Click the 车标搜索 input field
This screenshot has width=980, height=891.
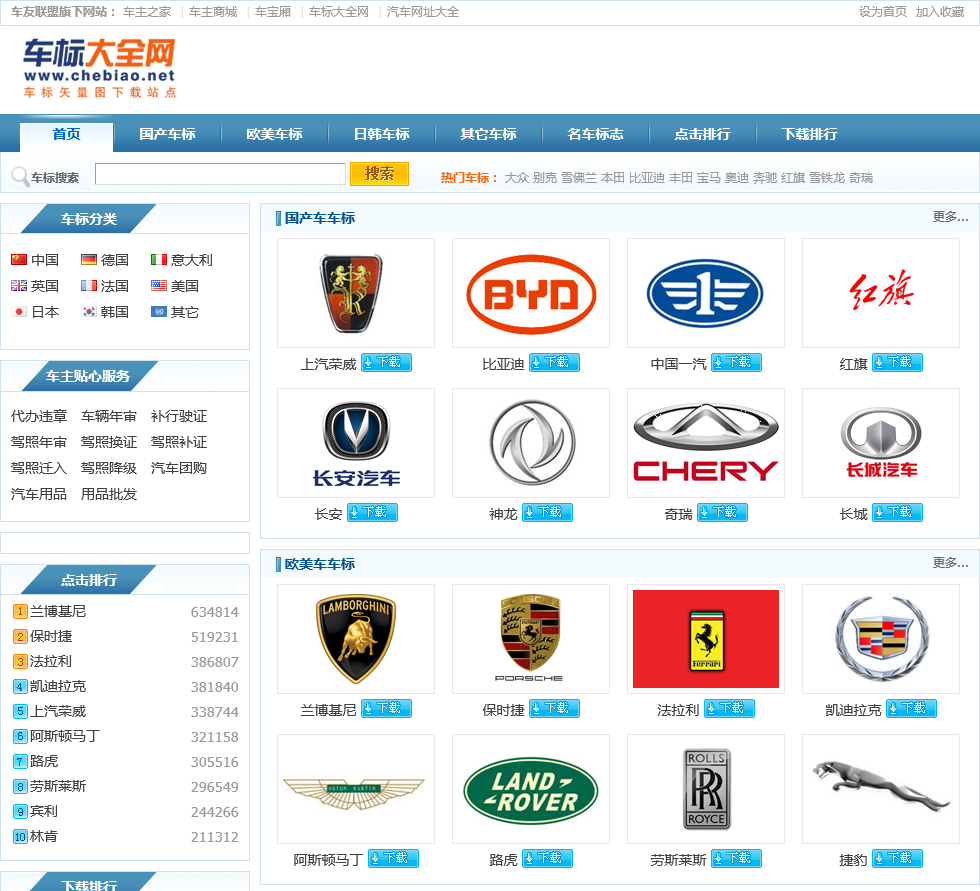click(220, 174)
